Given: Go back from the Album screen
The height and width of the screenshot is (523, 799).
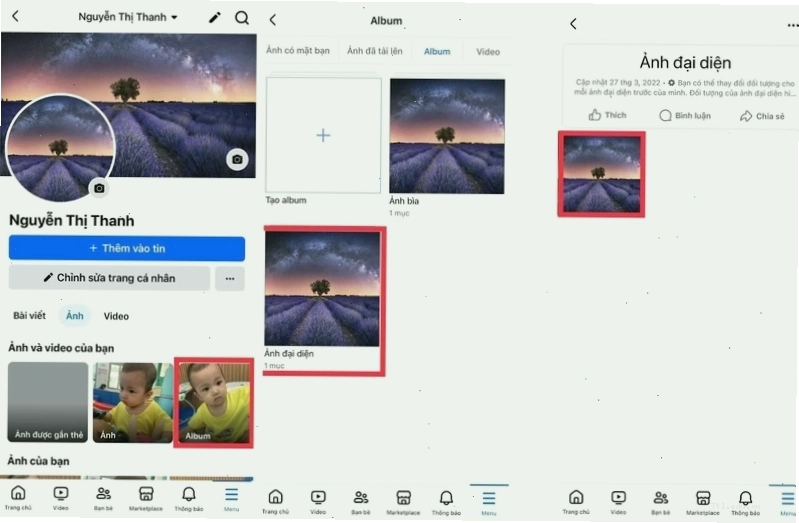Looking at the screenshot, I should click(x=273, y=20).
